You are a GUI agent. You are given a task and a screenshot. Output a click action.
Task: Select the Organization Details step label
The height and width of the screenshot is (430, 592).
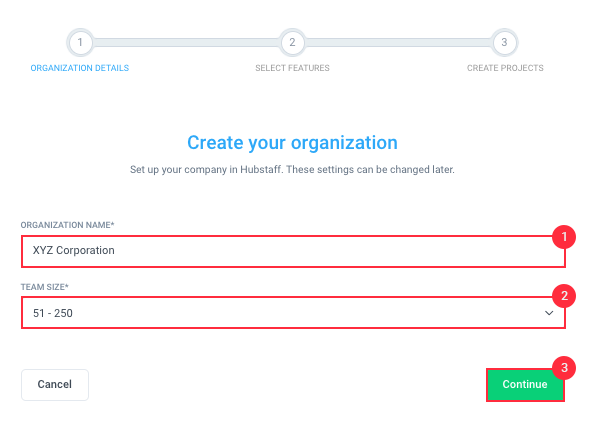pos(80,68)
